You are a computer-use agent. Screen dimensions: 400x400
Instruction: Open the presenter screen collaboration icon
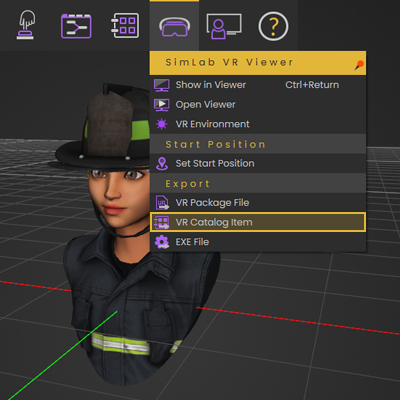(224, 26)
